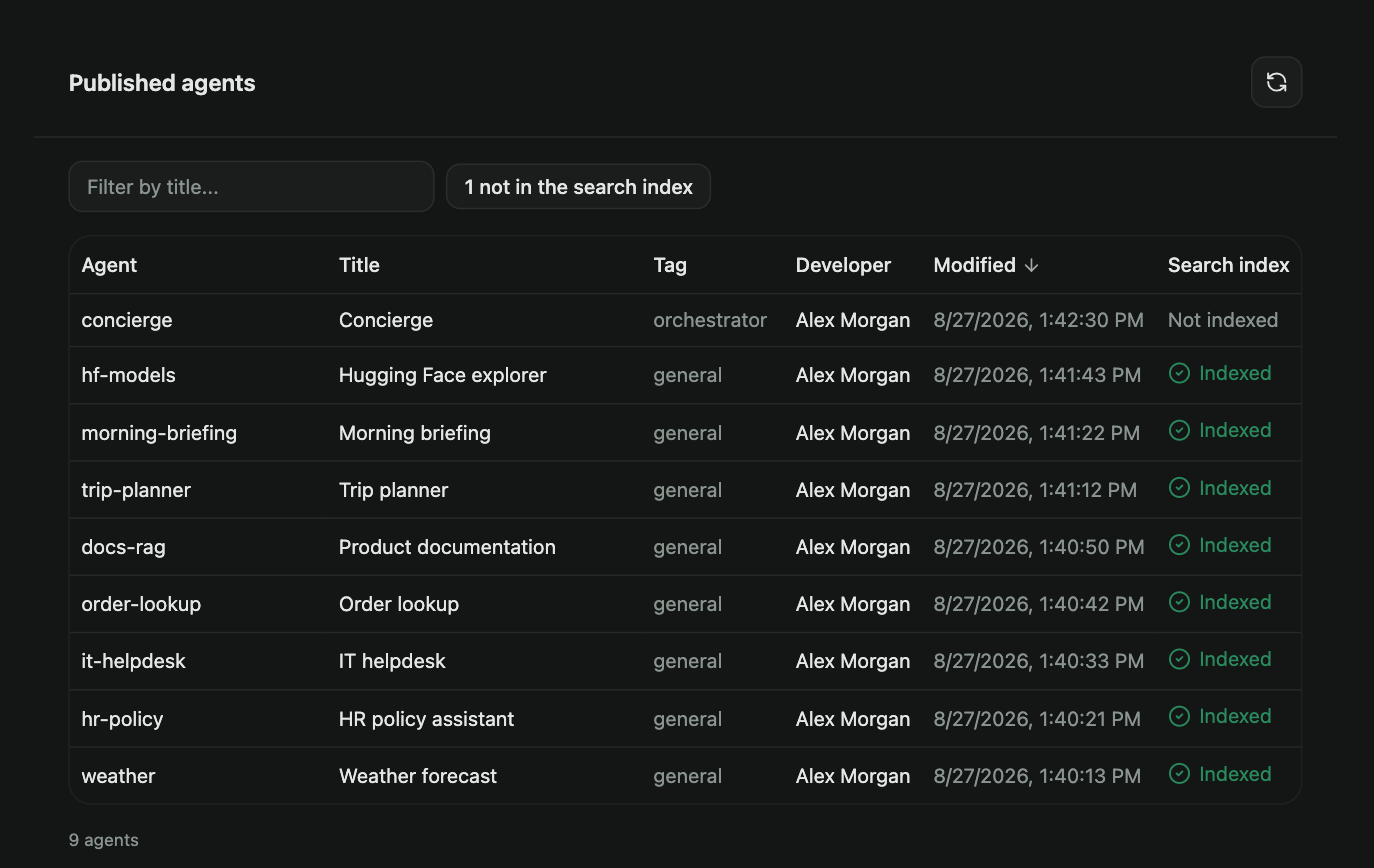The image size is (1374, 868).
Task: Toggle the '1 not in the search index' filter
Action: click(578, 187)
